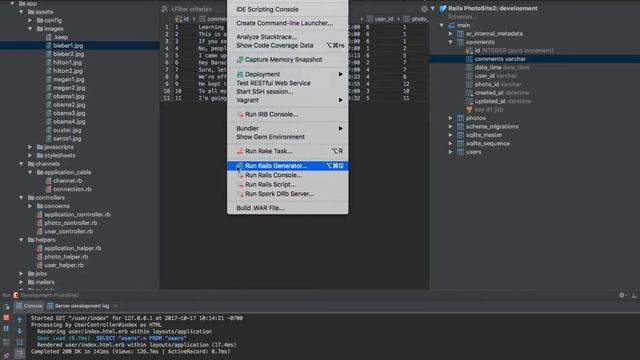
Task: Click the photos table icon in database tree
Action: (460, 118)
